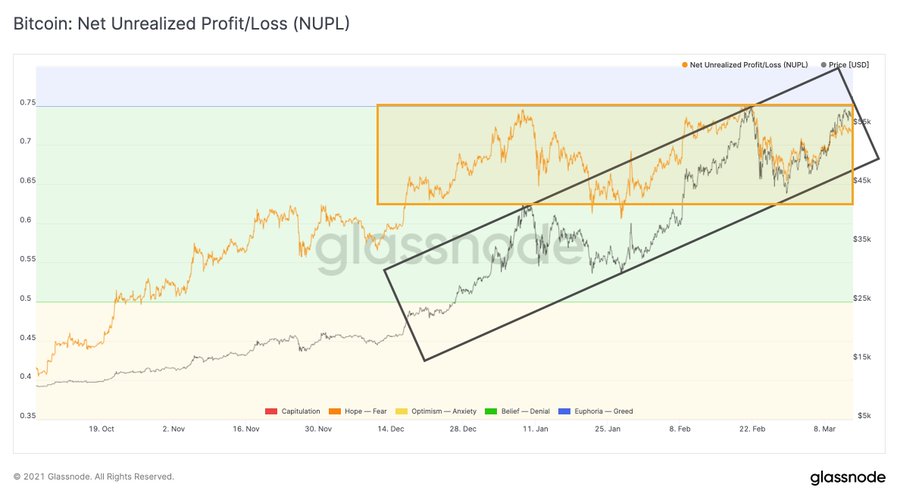
Task: Select the 14. Dec date label
Action: tap(390, 429)
